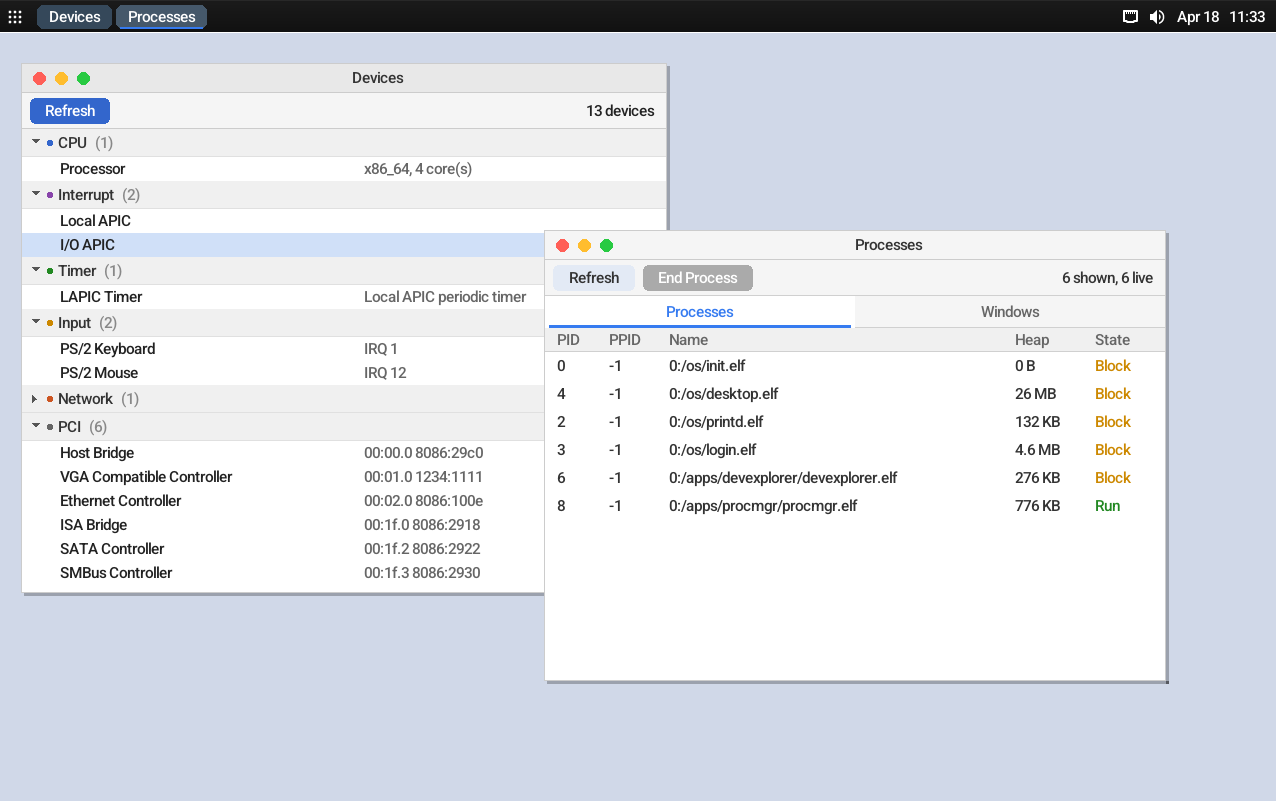Collapse the Timer category
The image size is (1276, 801).
[x=36, y=271]
